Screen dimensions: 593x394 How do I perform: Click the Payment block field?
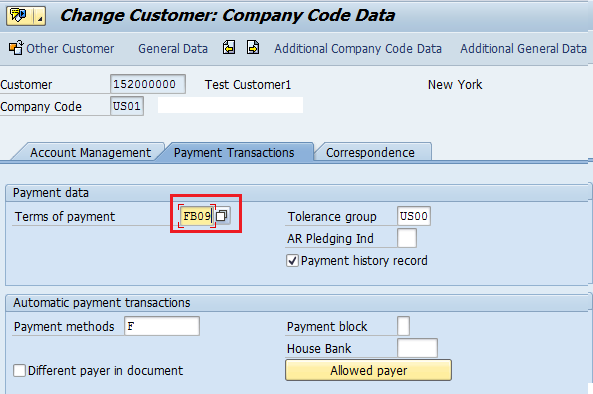[x=403, y=326]
